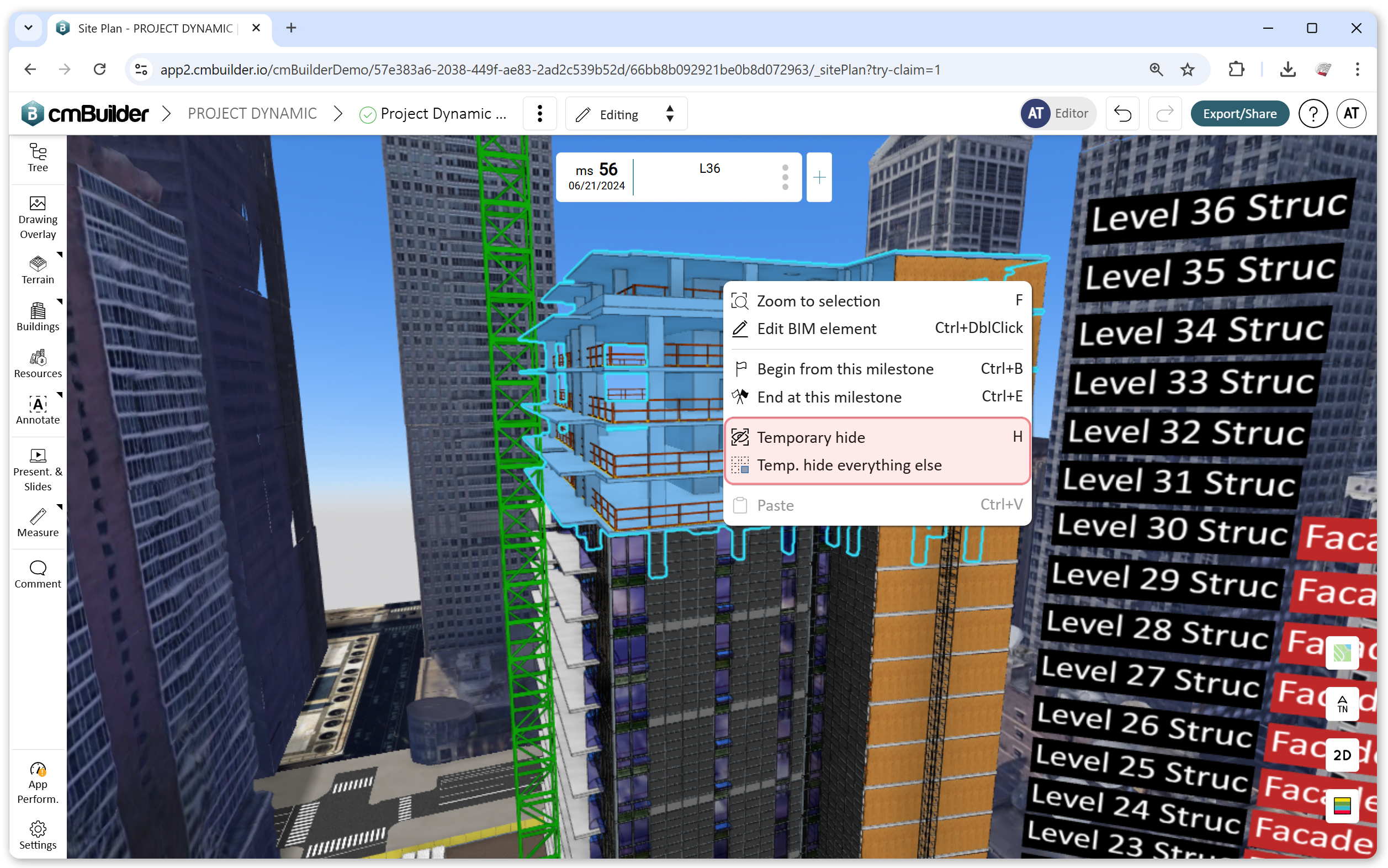Click the true north TN compass
This screenshot has height=868, width=1388.
[x=1342, y=704]
